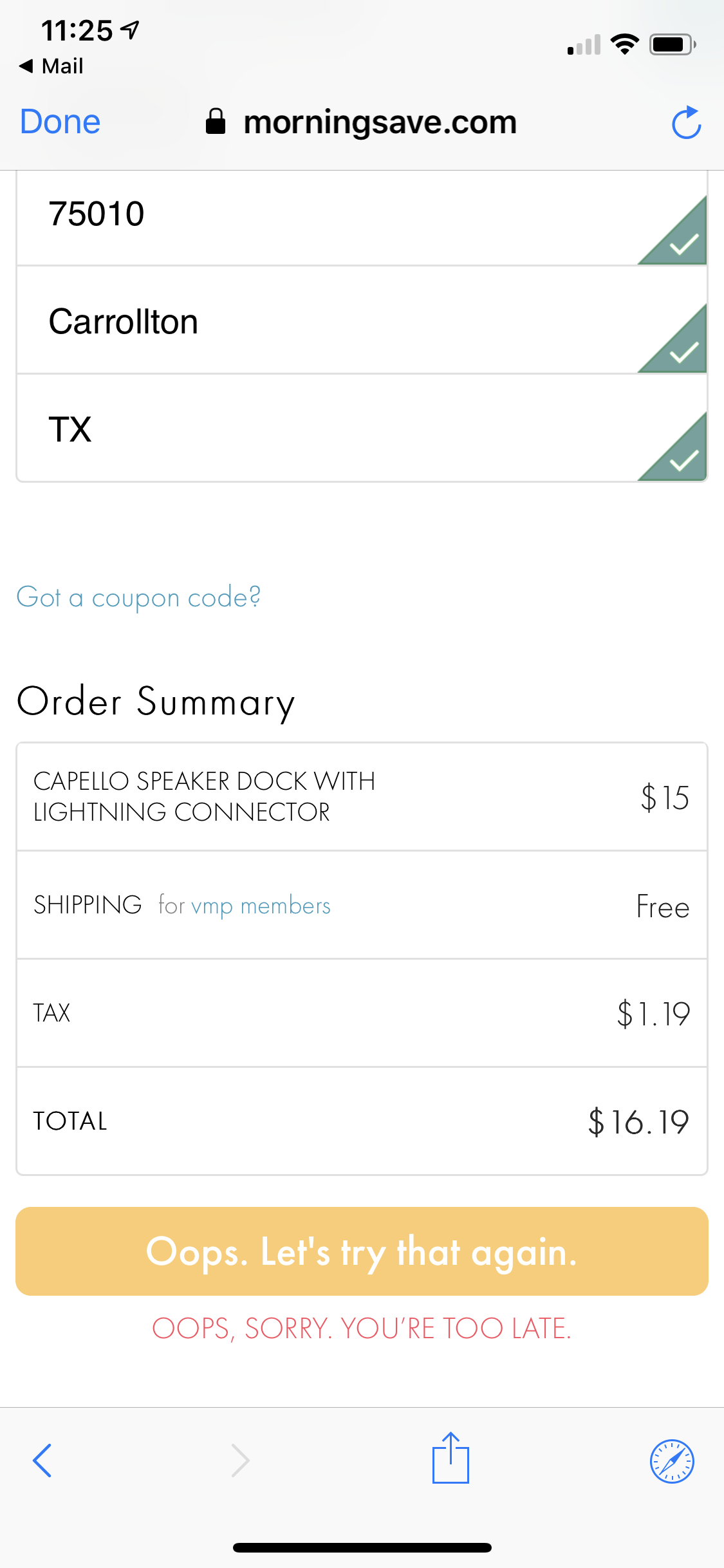The height and width of the screenshot is (1568, 724).
Task: Tap the 'for vmp members' link
Action: [x=245, y=906]
